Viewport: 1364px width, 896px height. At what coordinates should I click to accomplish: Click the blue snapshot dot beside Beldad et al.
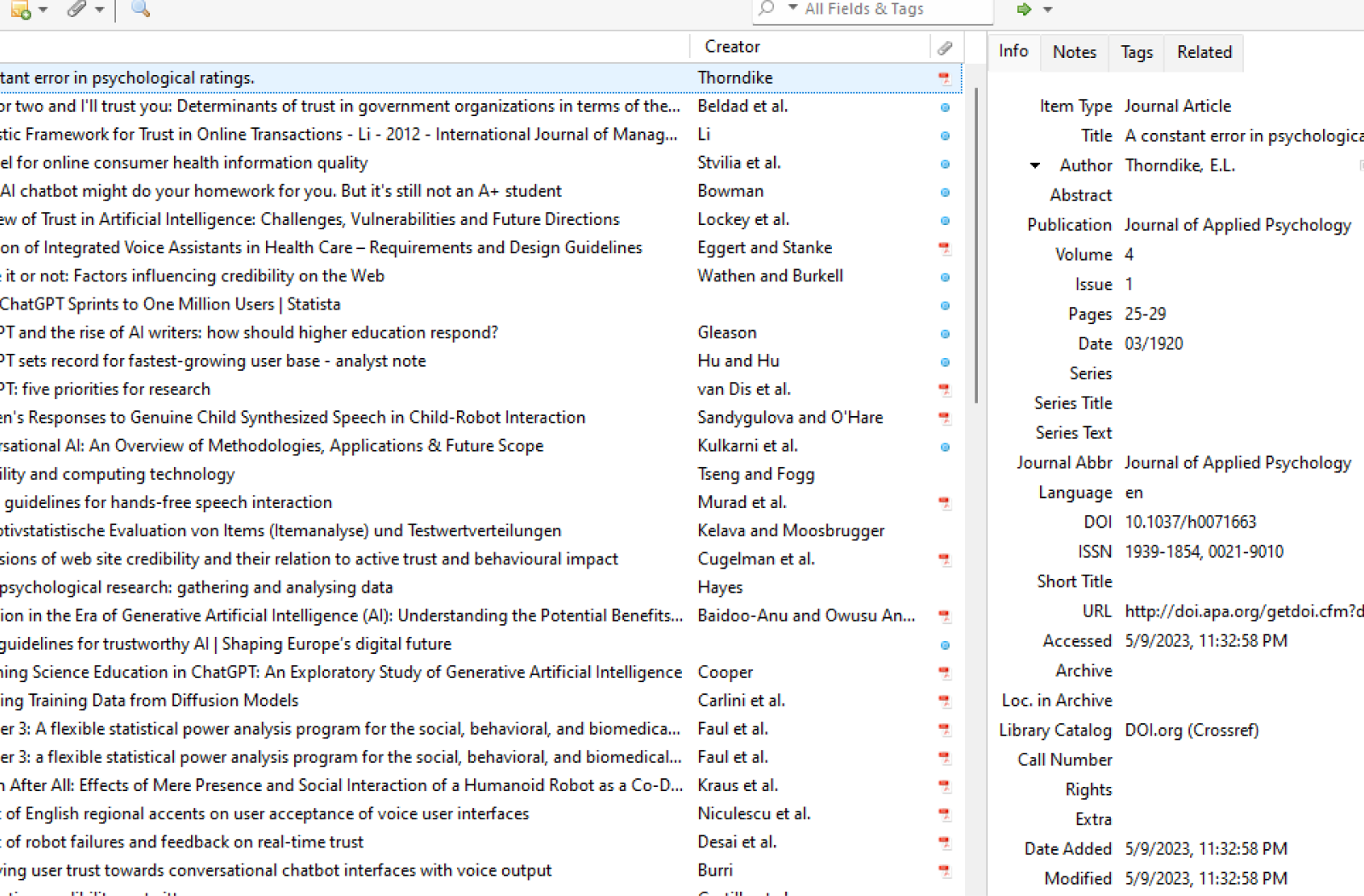tap(945, 107)
